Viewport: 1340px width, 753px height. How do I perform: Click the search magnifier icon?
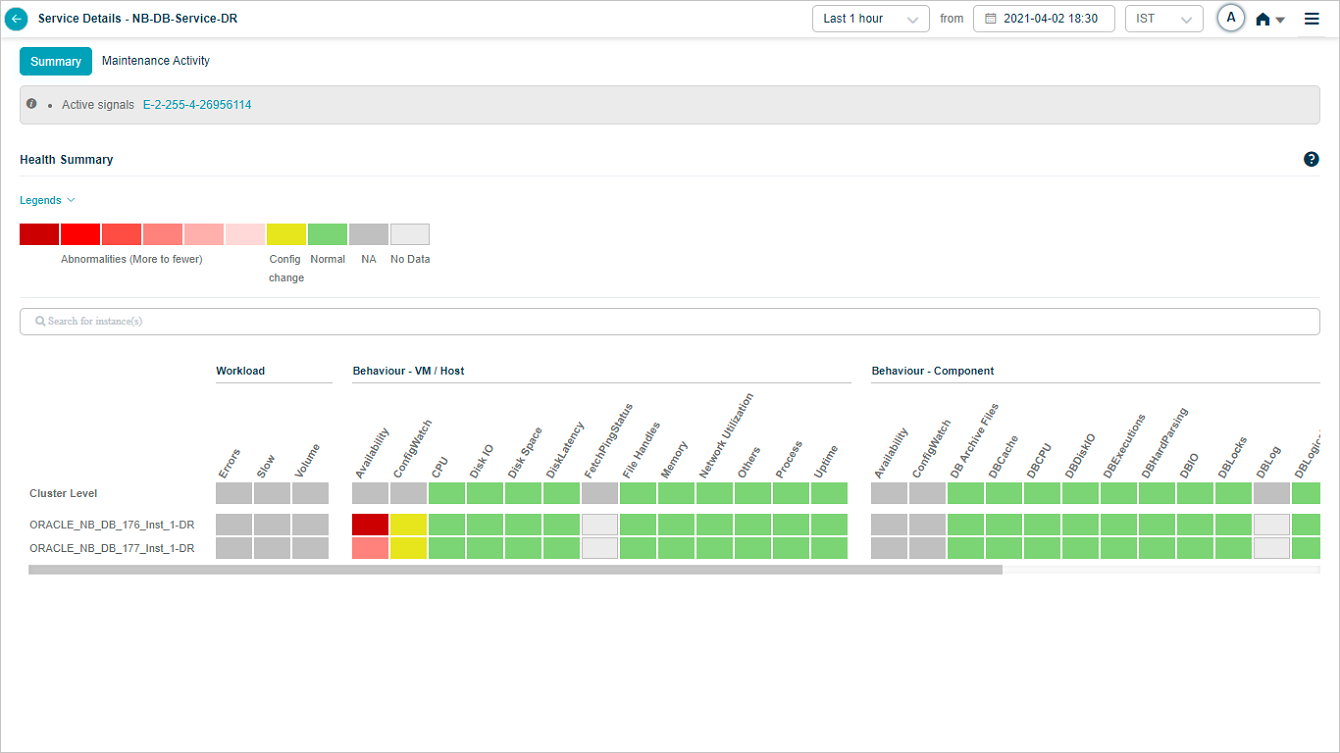point(40,322)
